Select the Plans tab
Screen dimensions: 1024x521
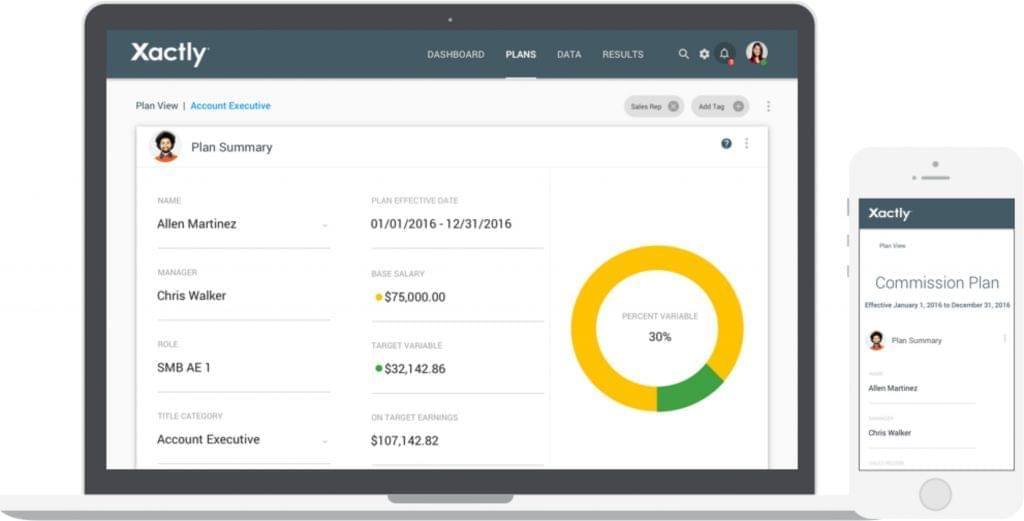(520, 54)
